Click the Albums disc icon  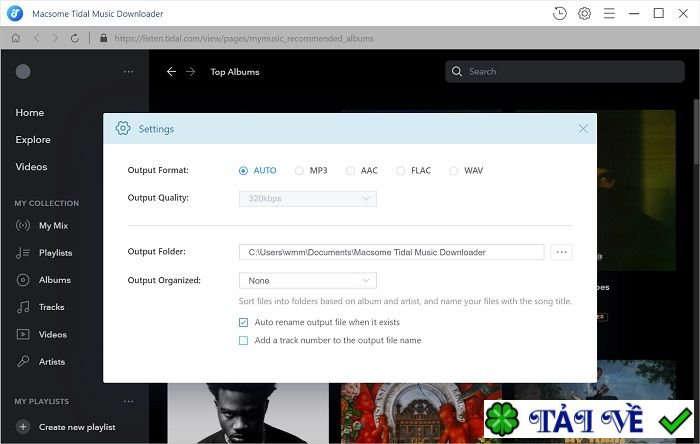coord(23,280)
